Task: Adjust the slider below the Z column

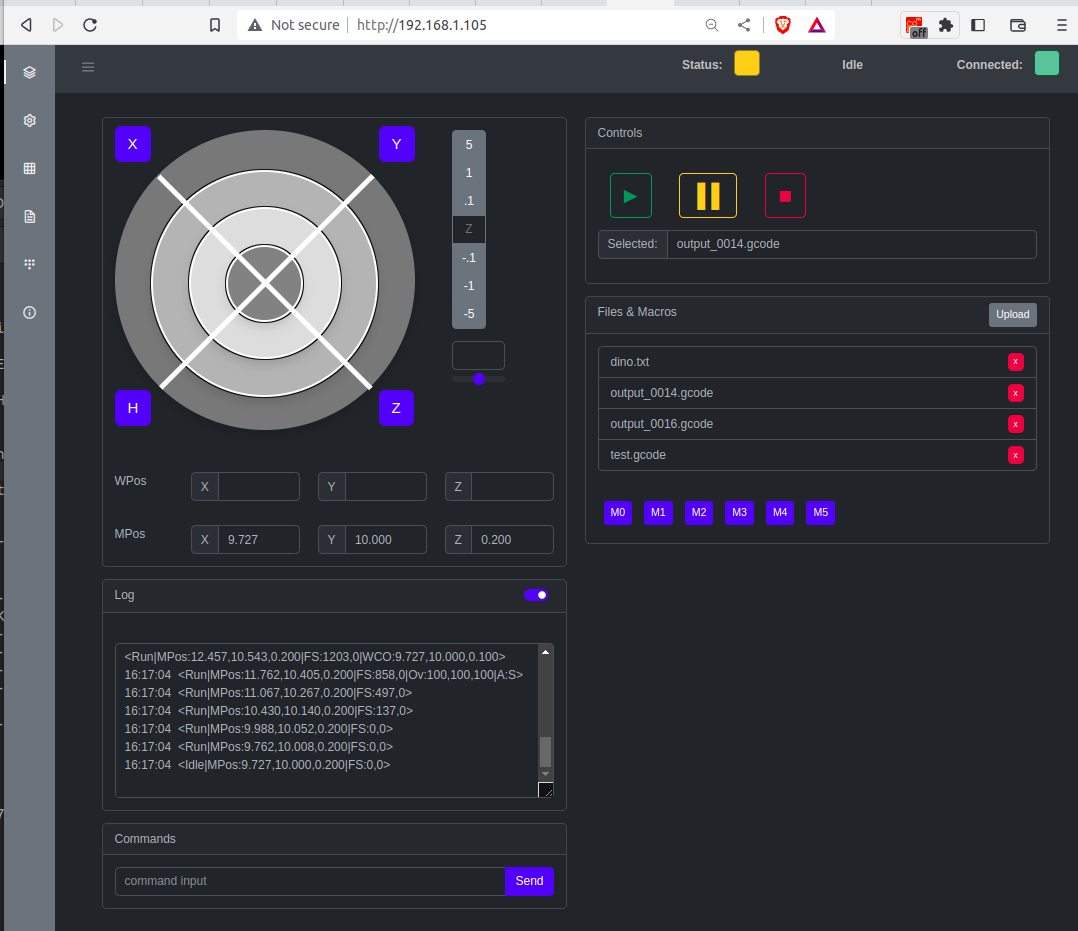Action: (479, 379)
